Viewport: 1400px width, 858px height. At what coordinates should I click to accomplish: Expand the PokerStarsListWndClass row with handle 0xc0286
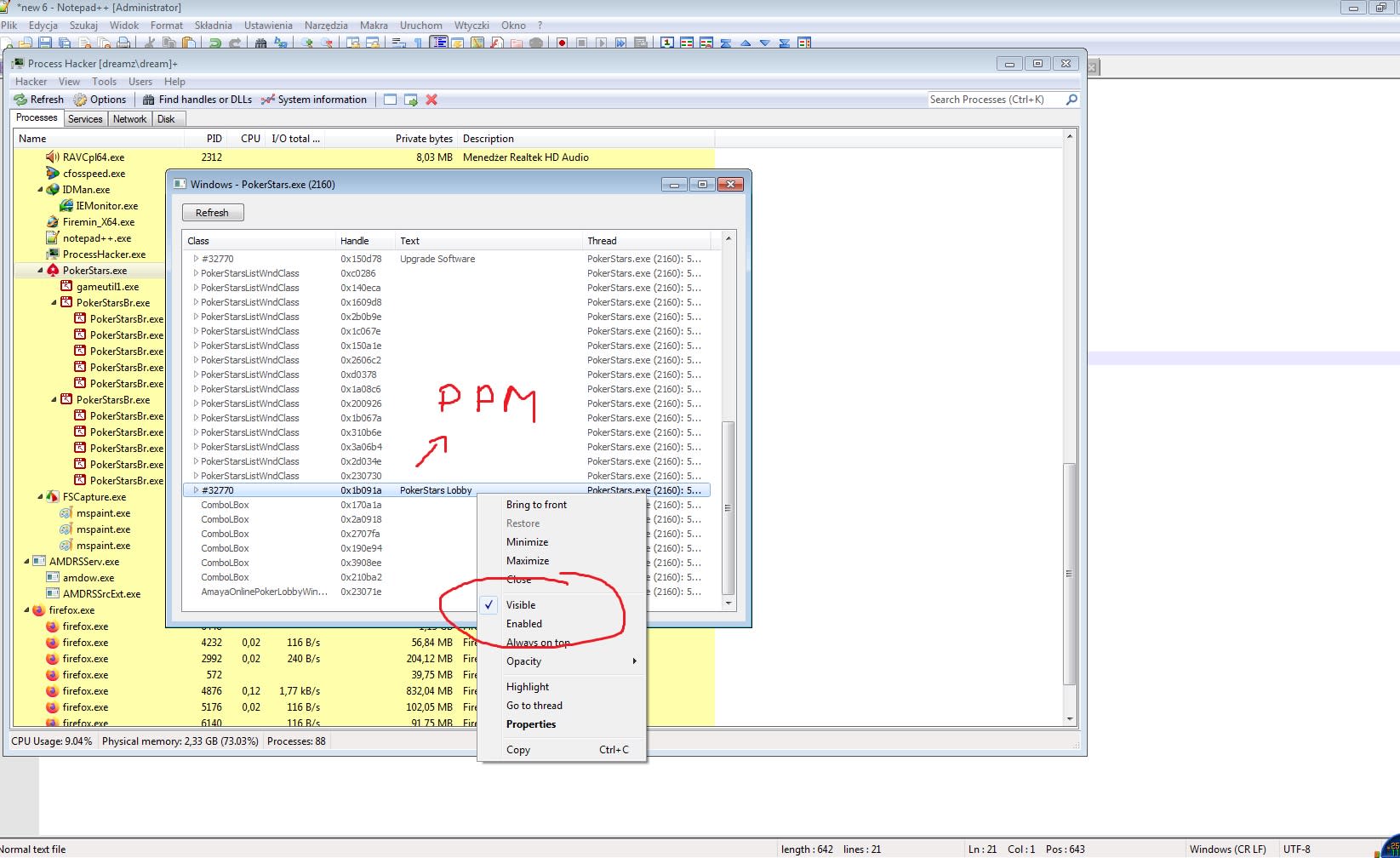pyautogui.click(x=196, y=273)
